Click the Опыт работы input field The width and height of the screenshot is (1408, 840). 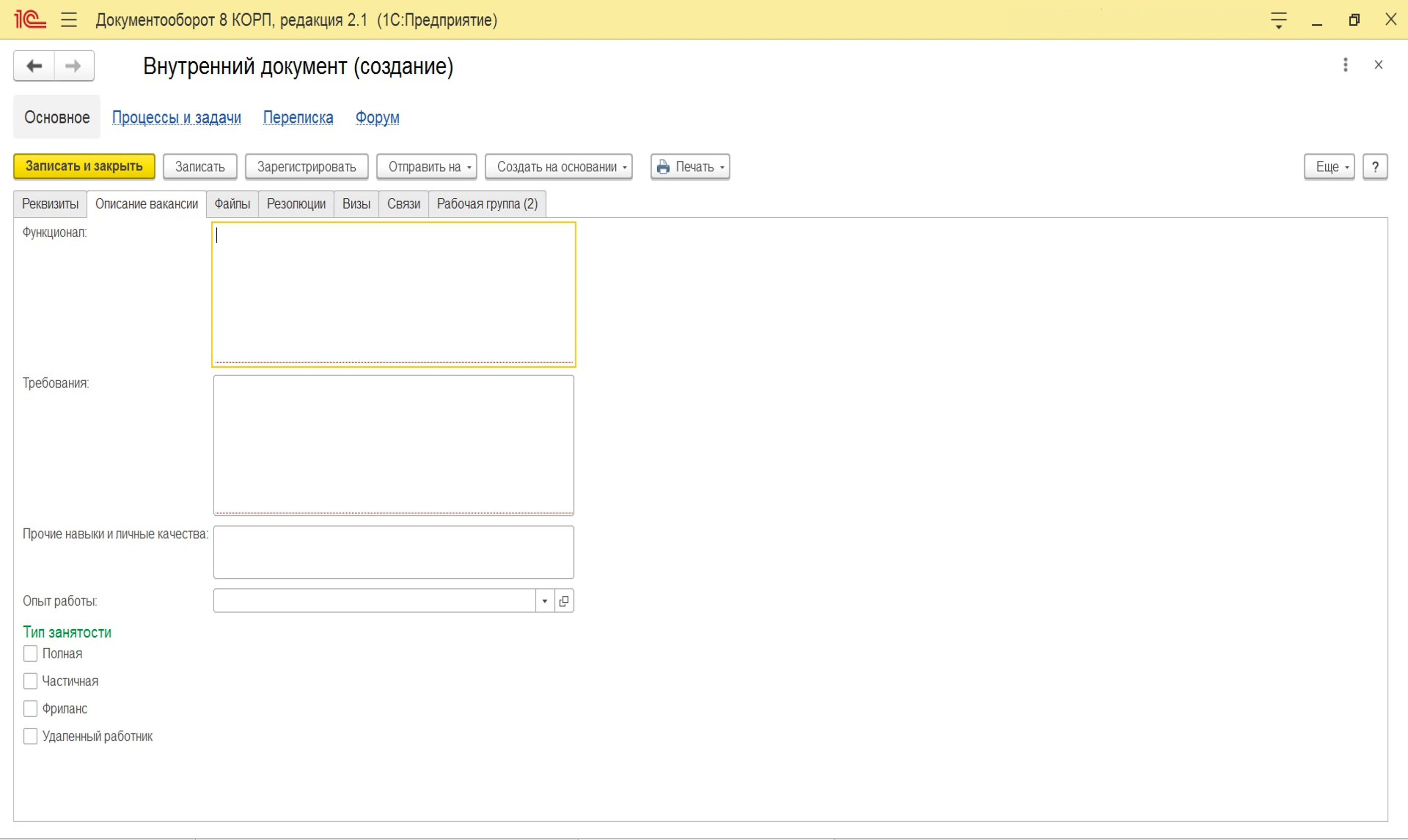375,600
